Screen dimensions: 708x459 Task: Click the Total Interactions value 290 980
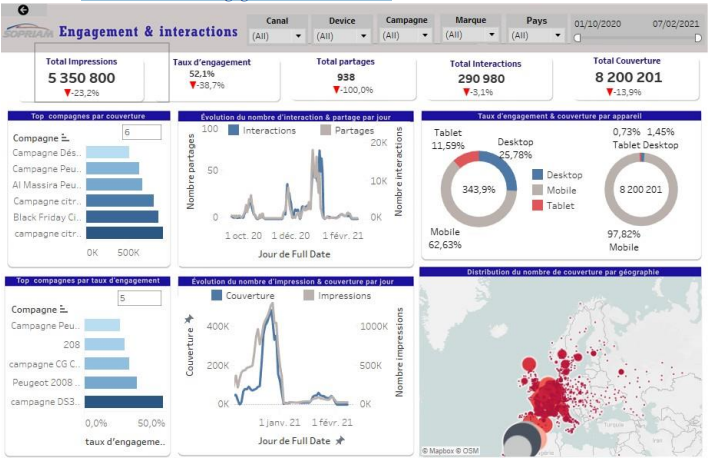(481, 79)
